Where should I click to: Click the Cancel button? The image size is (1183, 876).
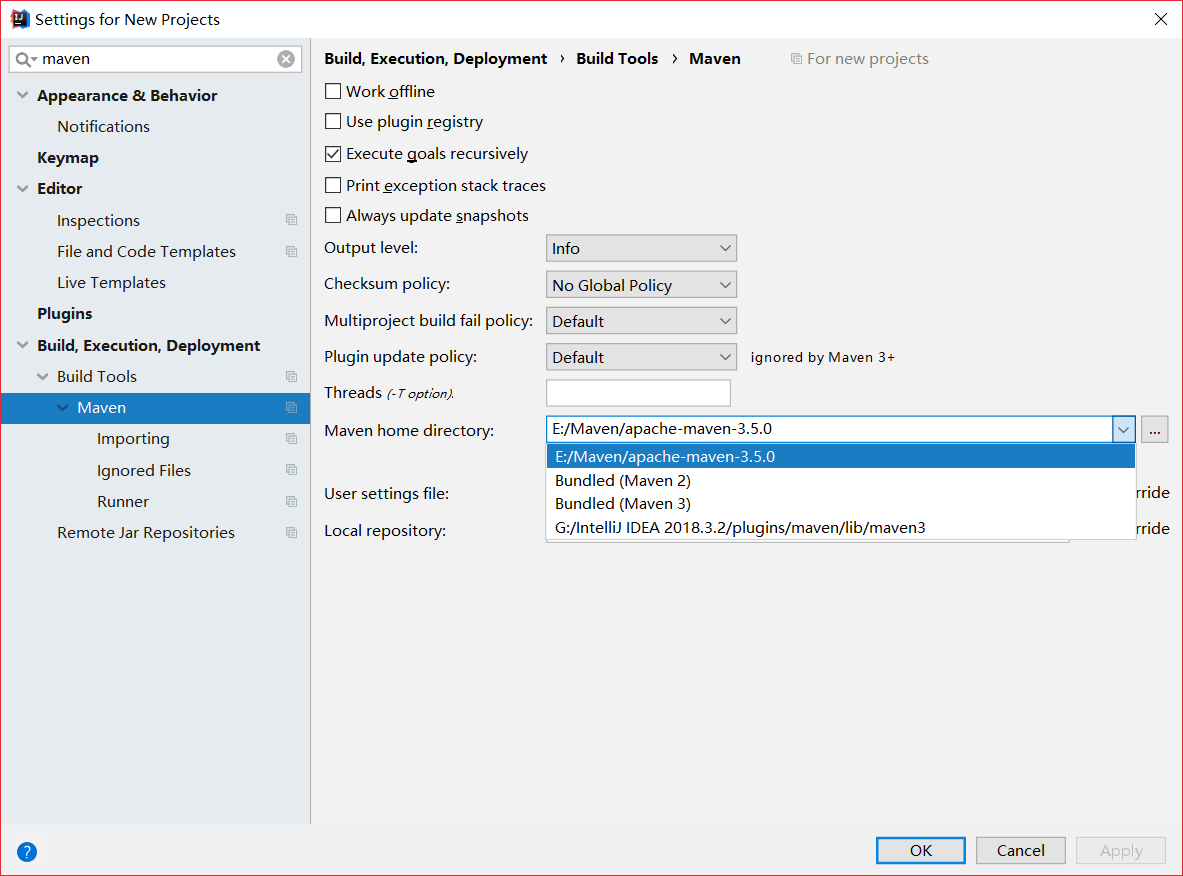(1021, 850)
